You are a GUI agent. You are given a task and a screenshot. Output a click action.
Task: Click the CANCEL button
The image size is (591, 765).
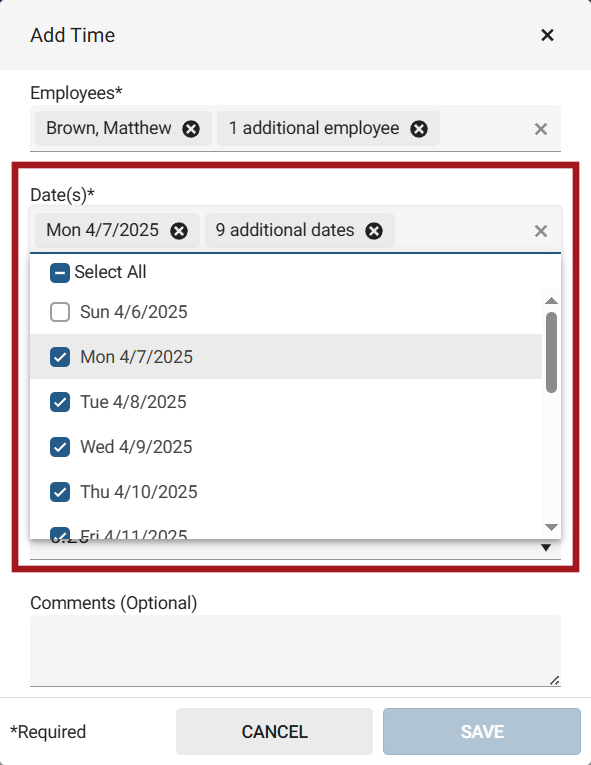click(x=274, y=731)
